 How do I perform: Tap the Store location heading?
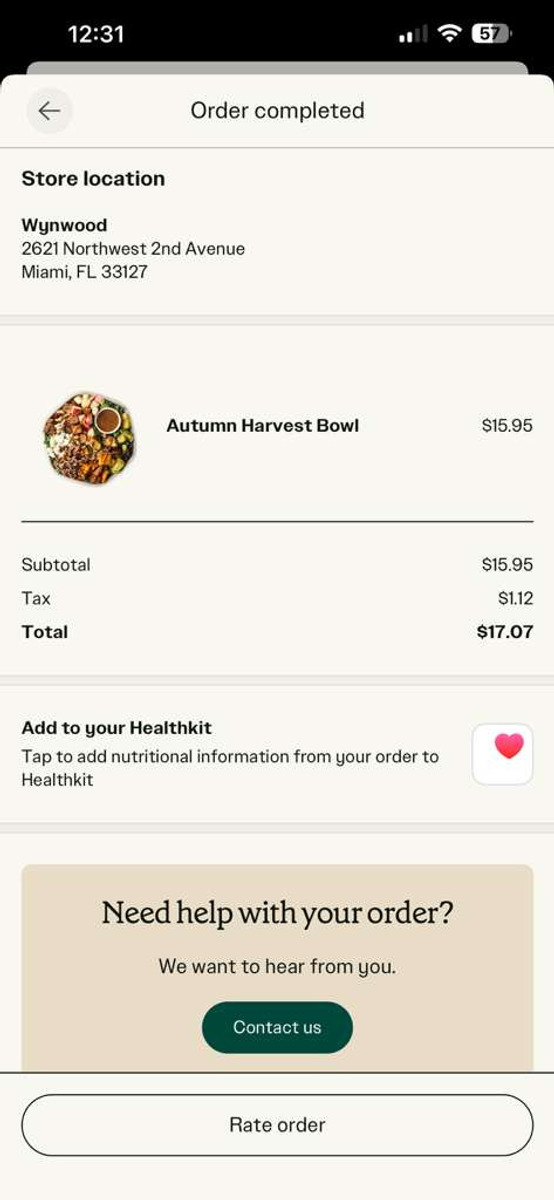click(x=93, y=179)
